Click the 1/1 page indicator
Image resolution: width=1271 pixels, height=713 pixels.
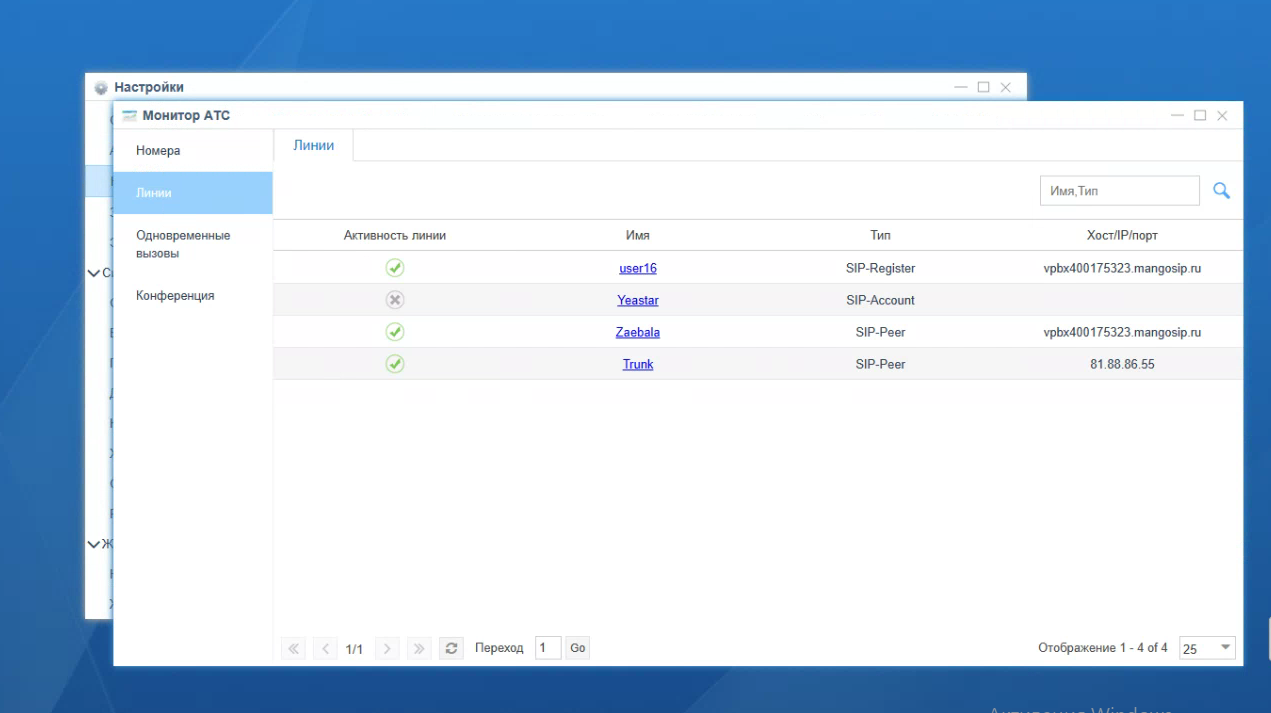354,649
